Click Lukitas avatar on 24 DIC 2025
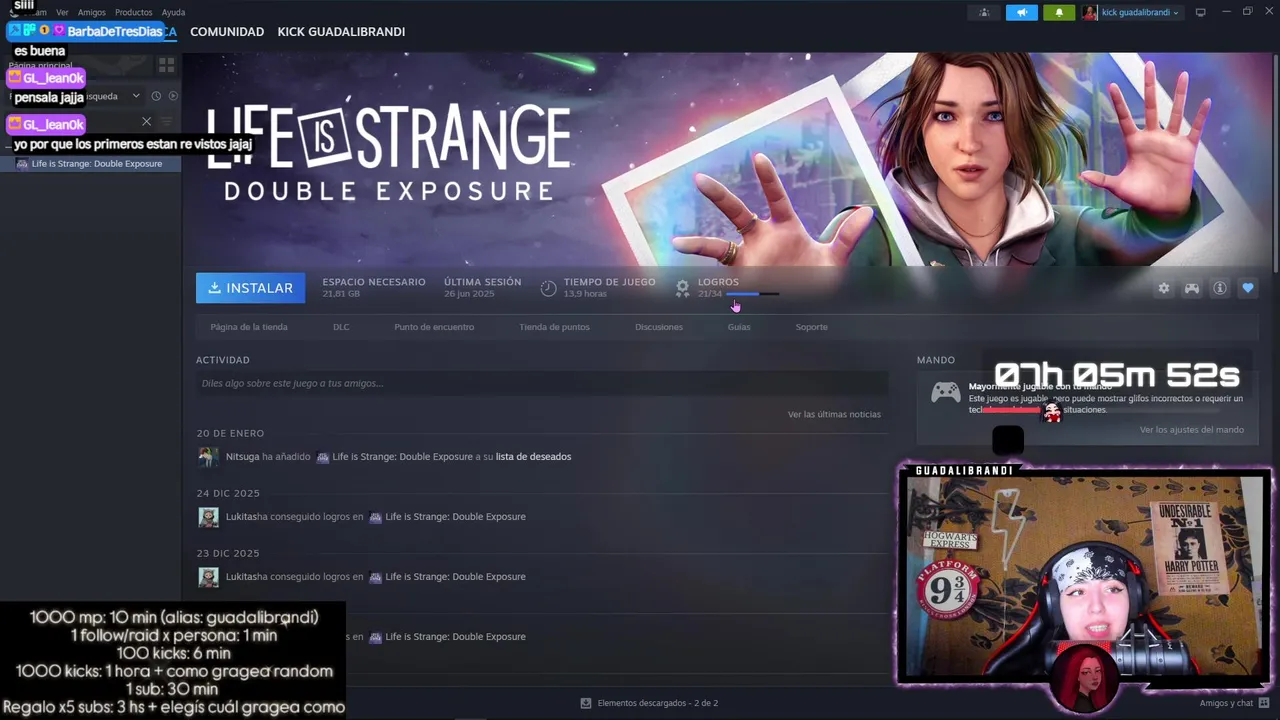 pos(208,517)
